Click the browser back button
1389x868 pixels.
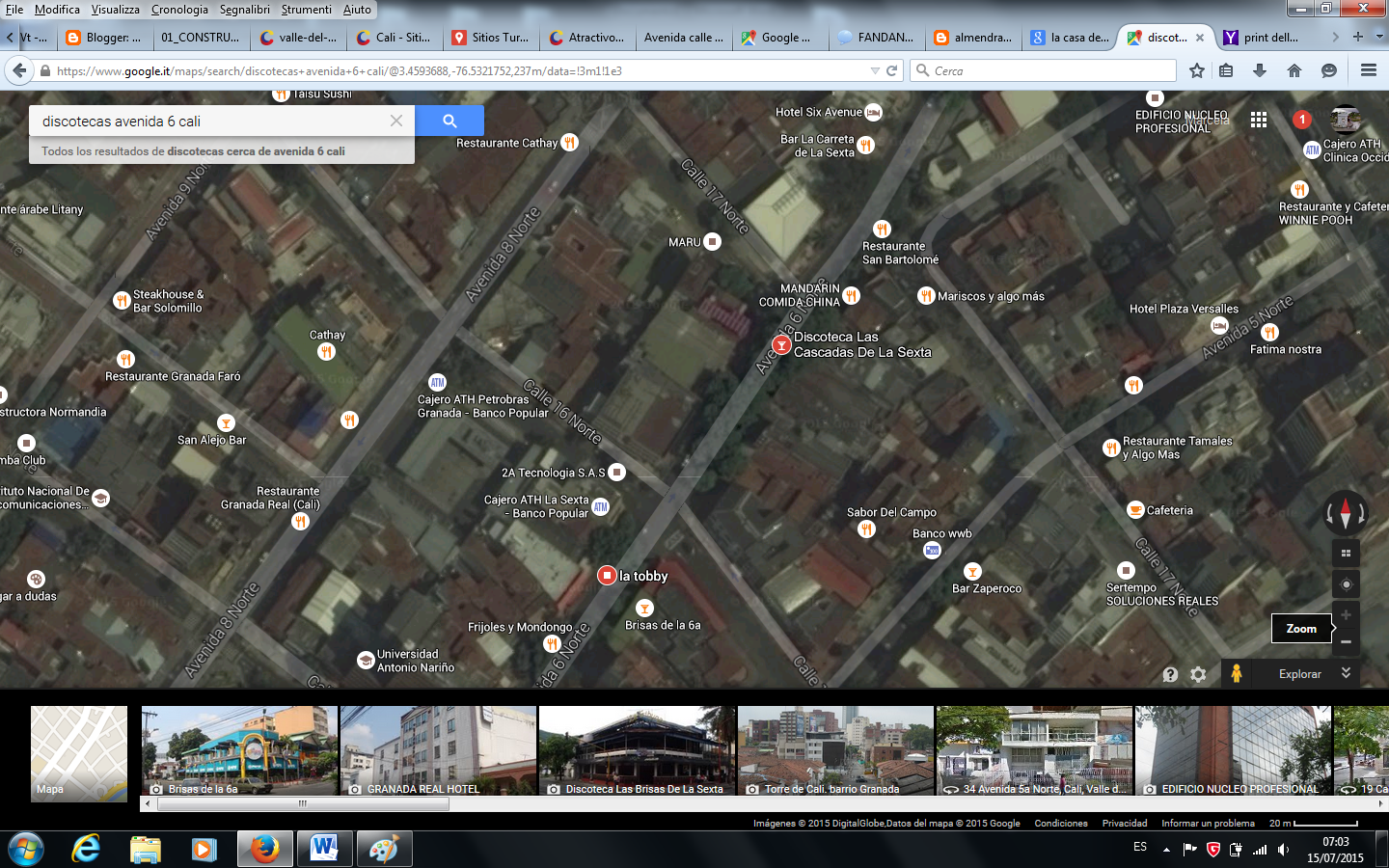point(18,70)
